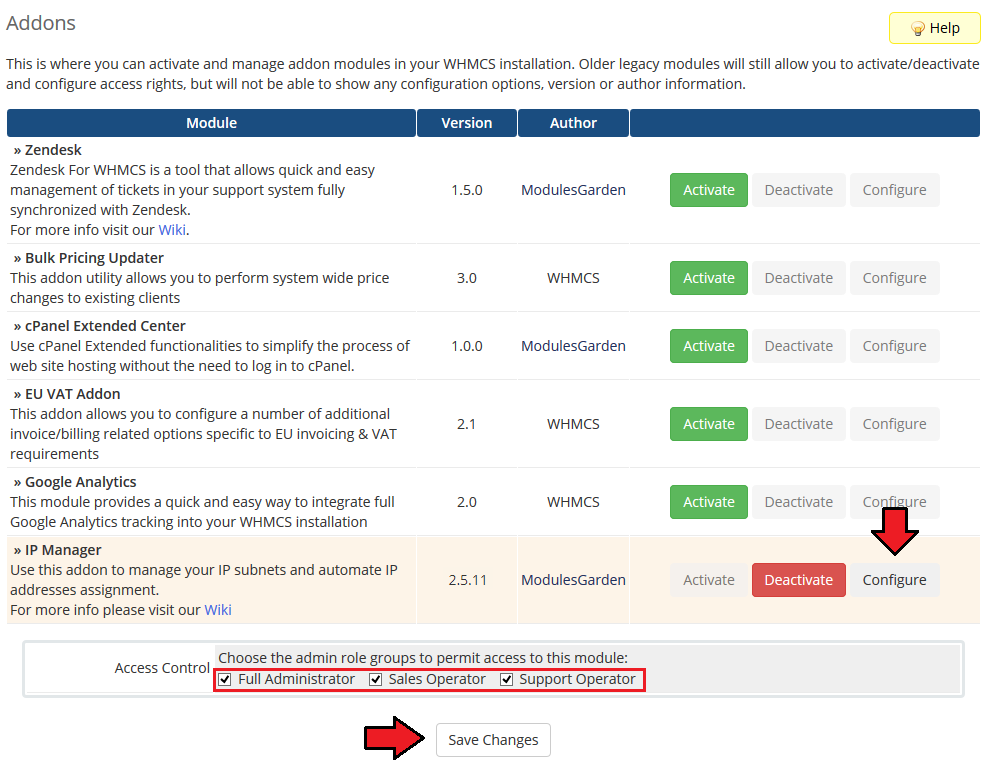
Task: Activate the Zendesk addon
Action: pyautogui.click(x=708, y=190)
